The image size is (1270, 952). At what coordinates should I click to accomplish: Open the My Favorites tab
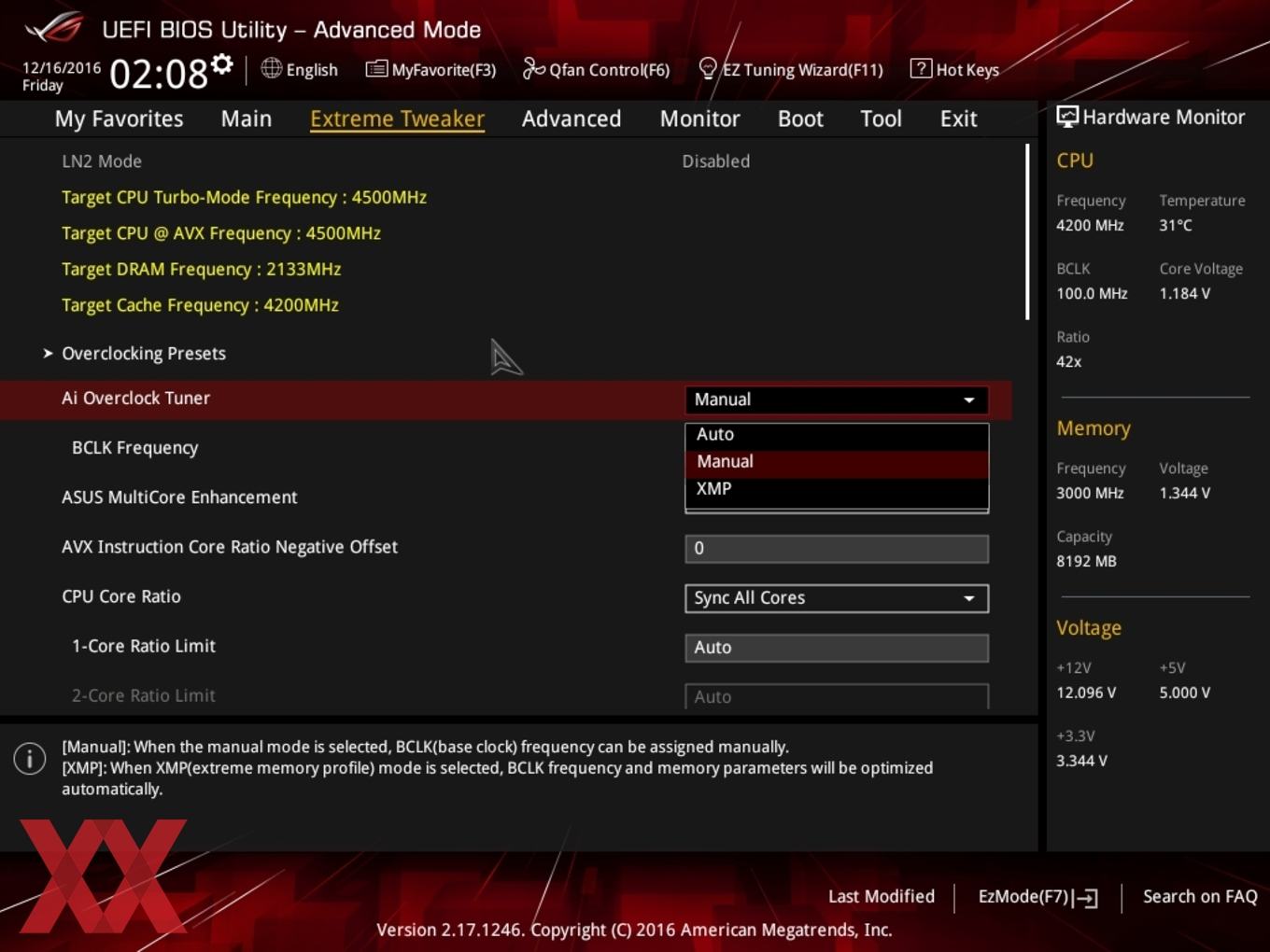(x=119, y=119)
